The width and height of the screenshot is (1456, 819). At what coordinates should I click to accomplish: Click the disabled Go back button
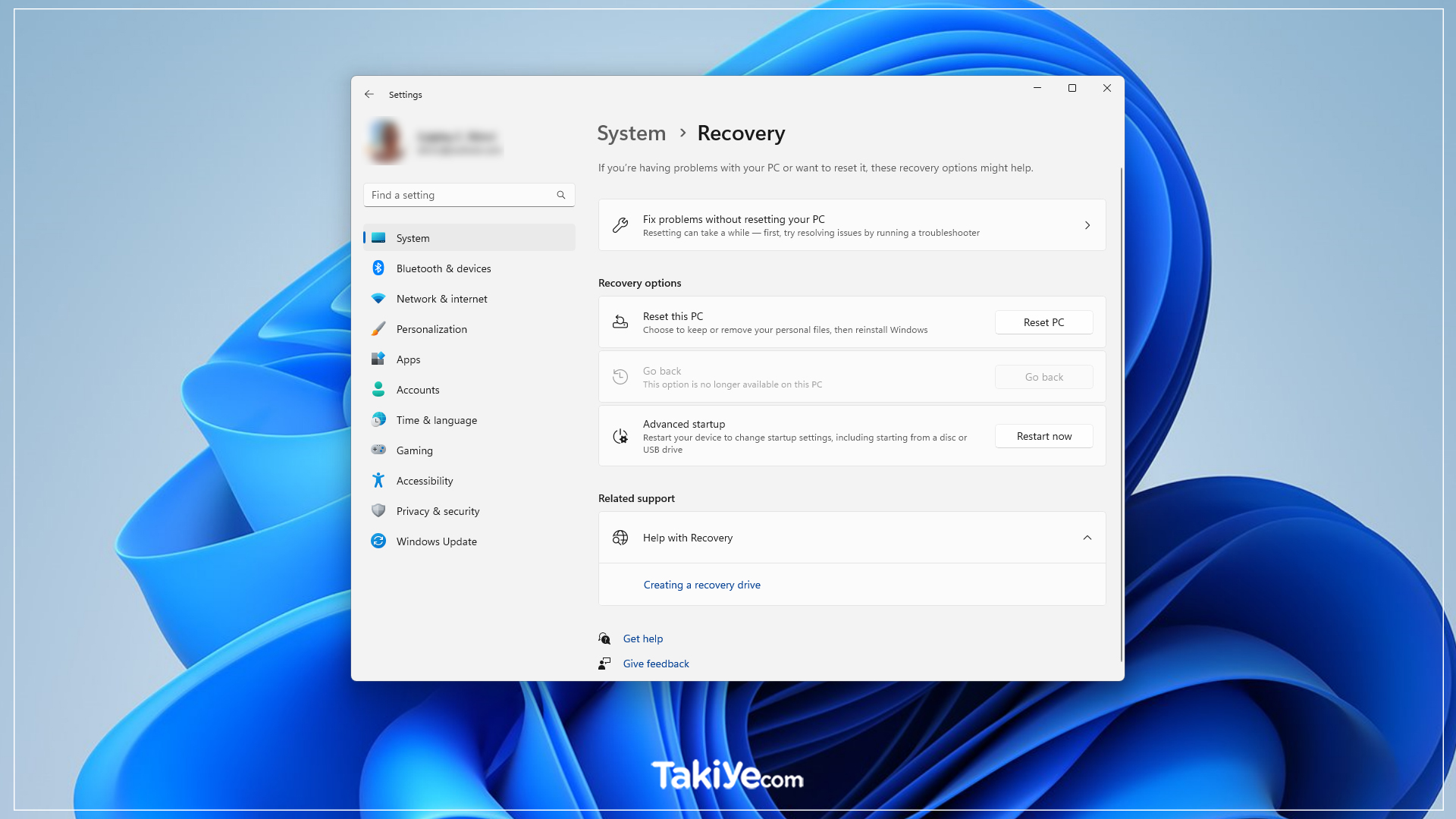coord(1044,377)
